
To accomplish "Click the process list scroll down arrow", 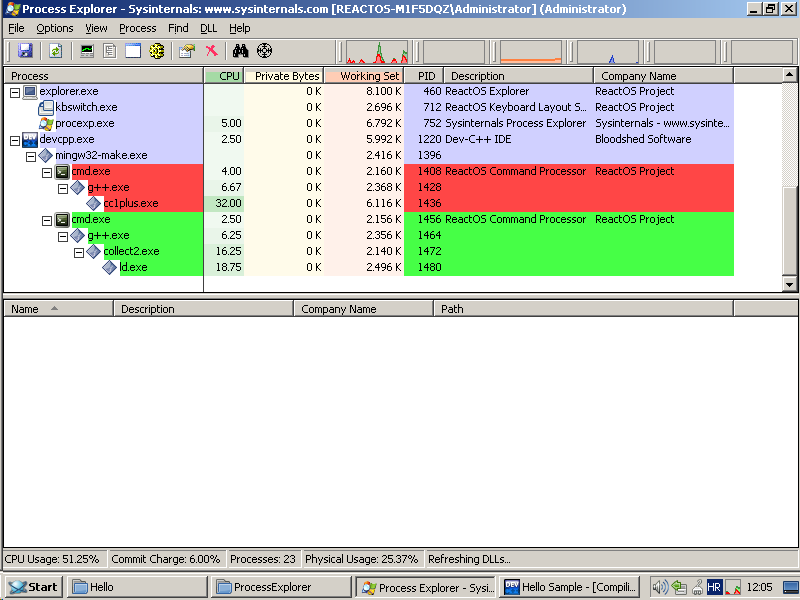I will pos(789,285).
